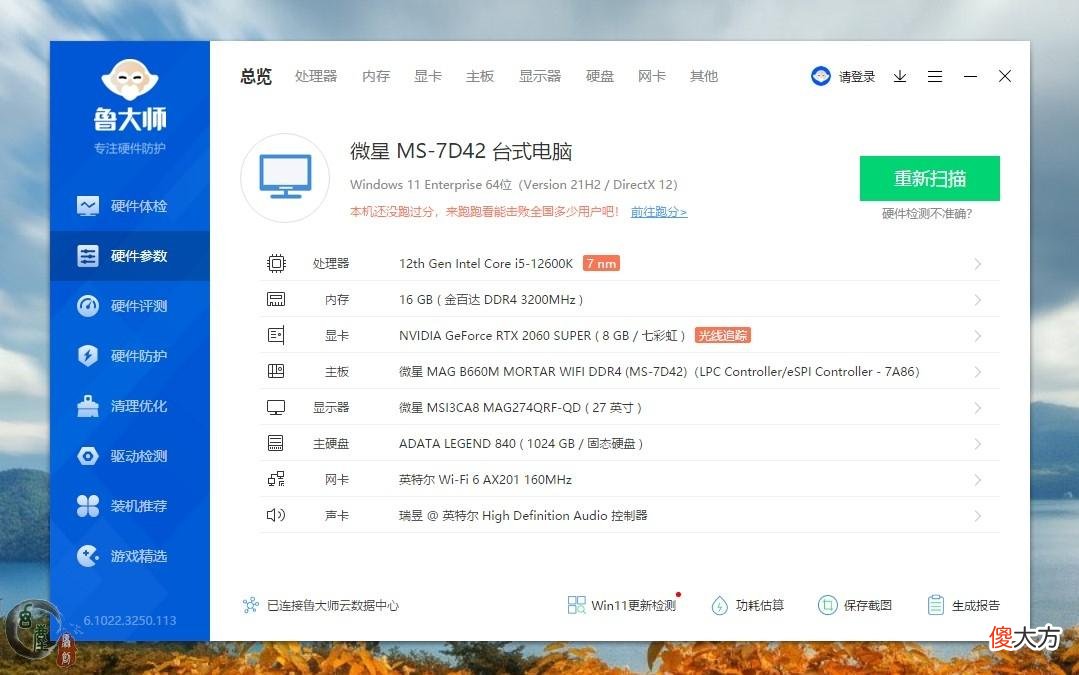Image resolution: width=1079 pixels, height=675 pixels.
Task: Switch to the 硬盘 tab
Action: (x=599, y=76)
